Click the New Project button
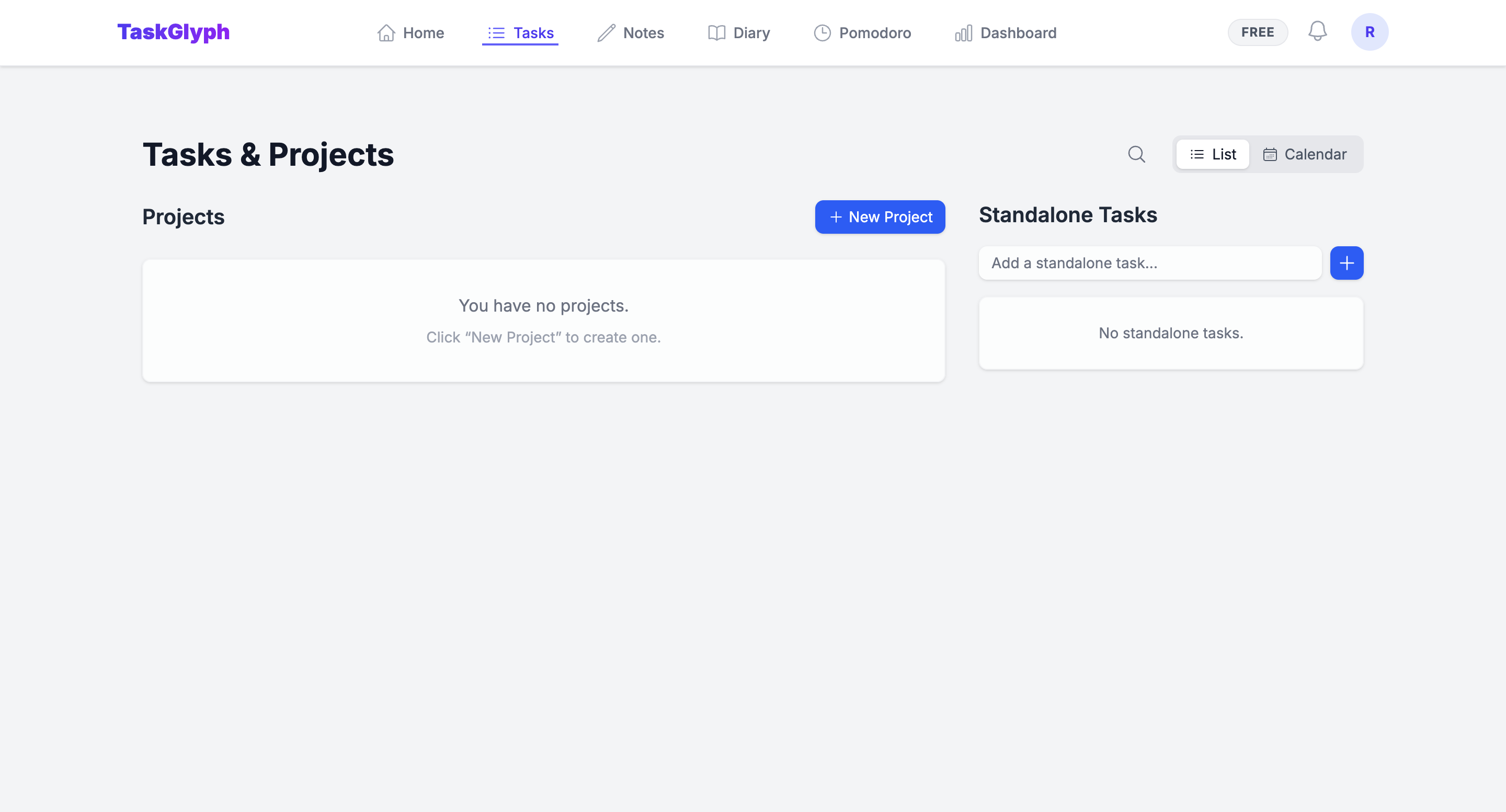The image size is (1506, 812). (x=880, y=217)
